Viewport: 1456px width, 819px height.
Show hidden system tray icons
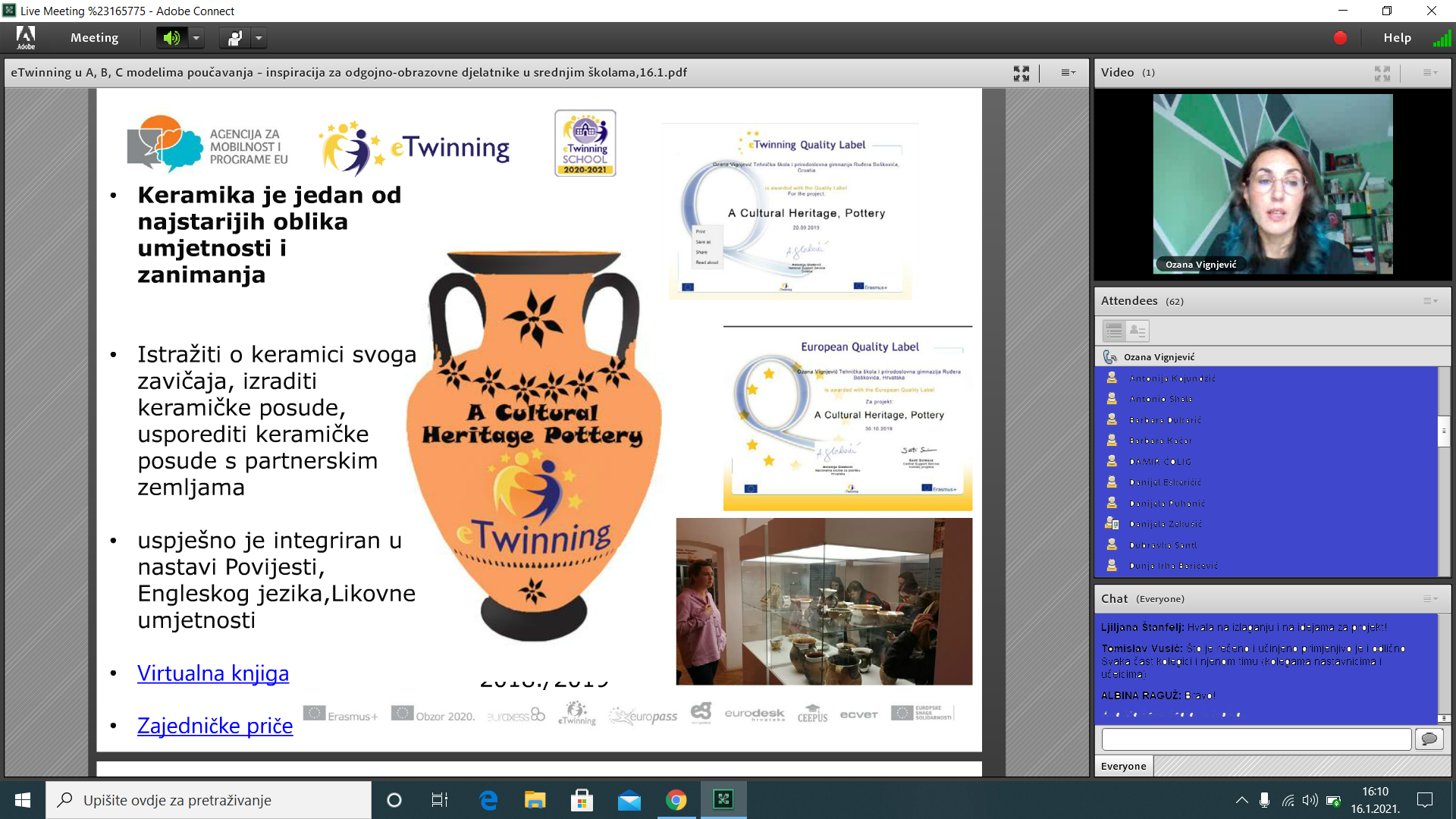1241,800
